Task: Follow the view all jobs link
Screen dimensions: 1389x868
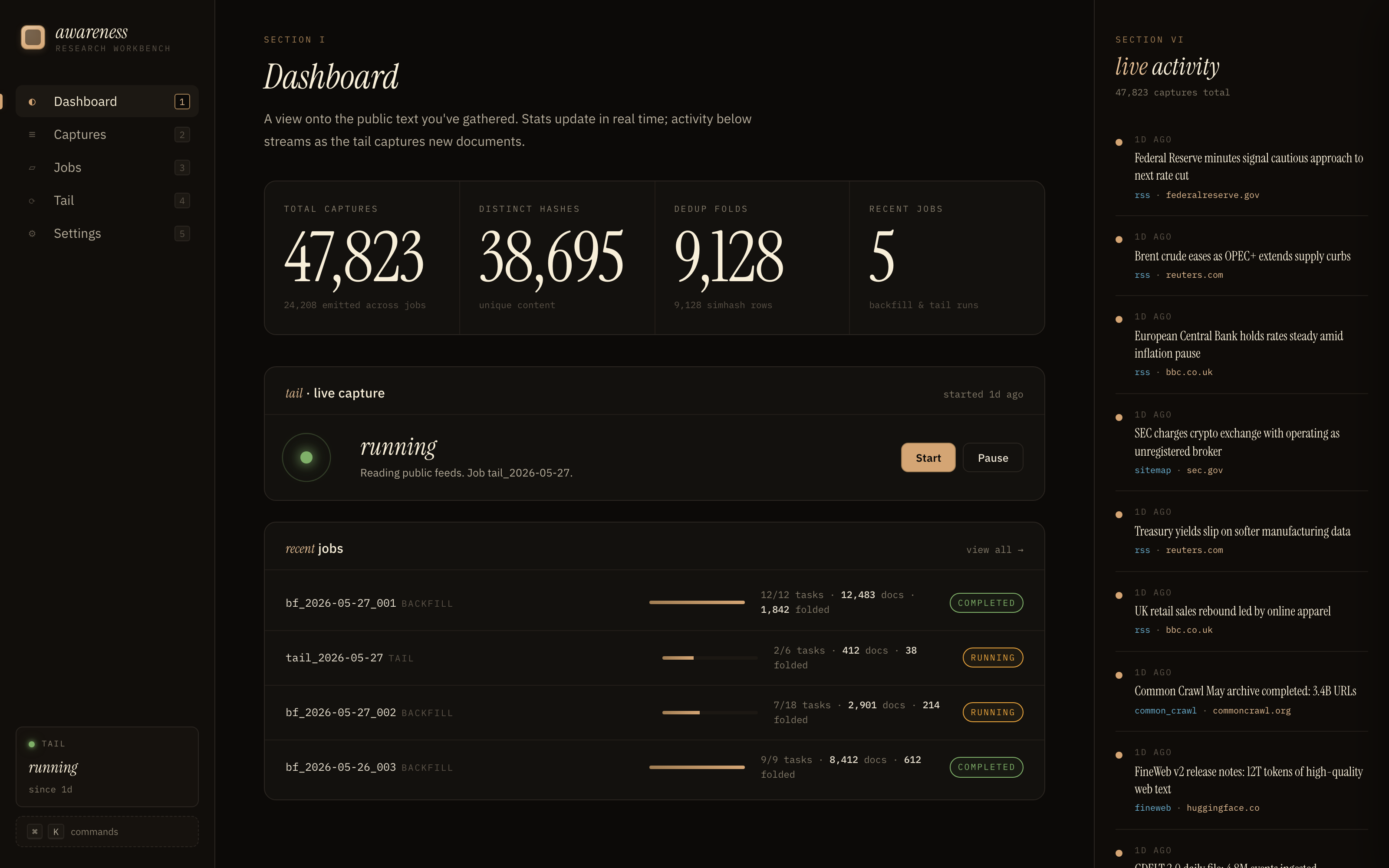Action: tap(995, 549)
